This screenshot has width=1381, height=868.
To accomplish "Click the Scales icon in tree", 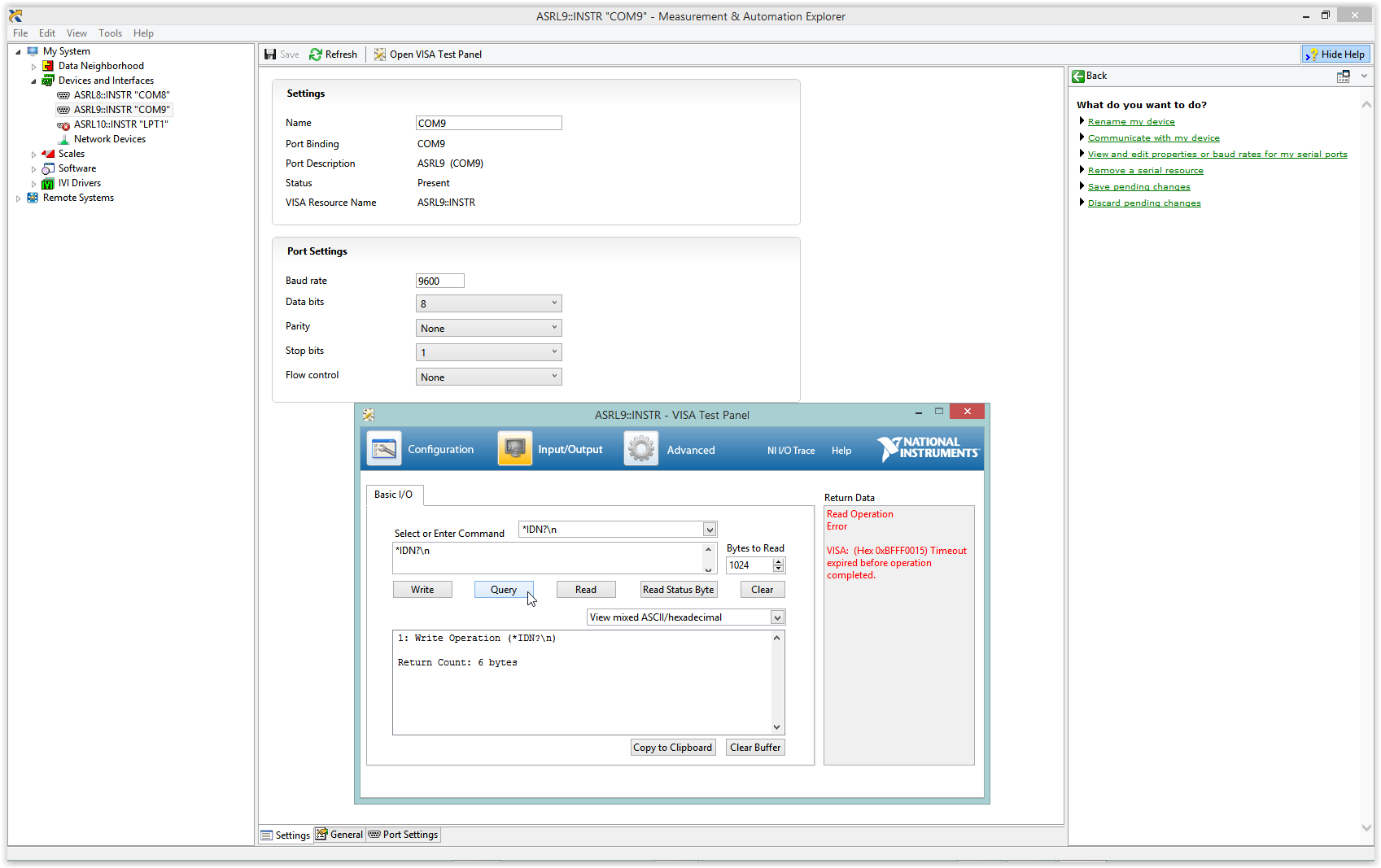I will click(x=48, y=154).
